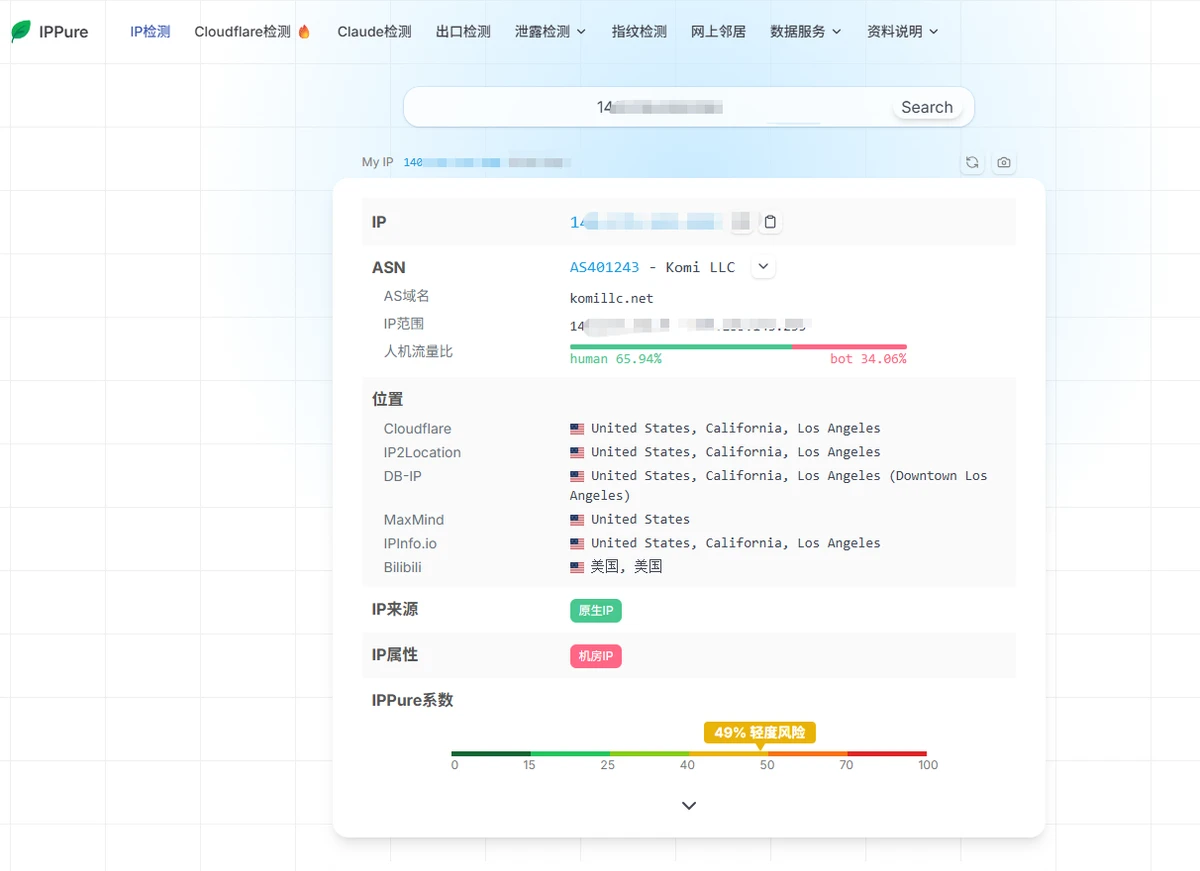Click the 人机流量比 label
The height and width of the screenshot is (871, 1200).
(418, 352)
